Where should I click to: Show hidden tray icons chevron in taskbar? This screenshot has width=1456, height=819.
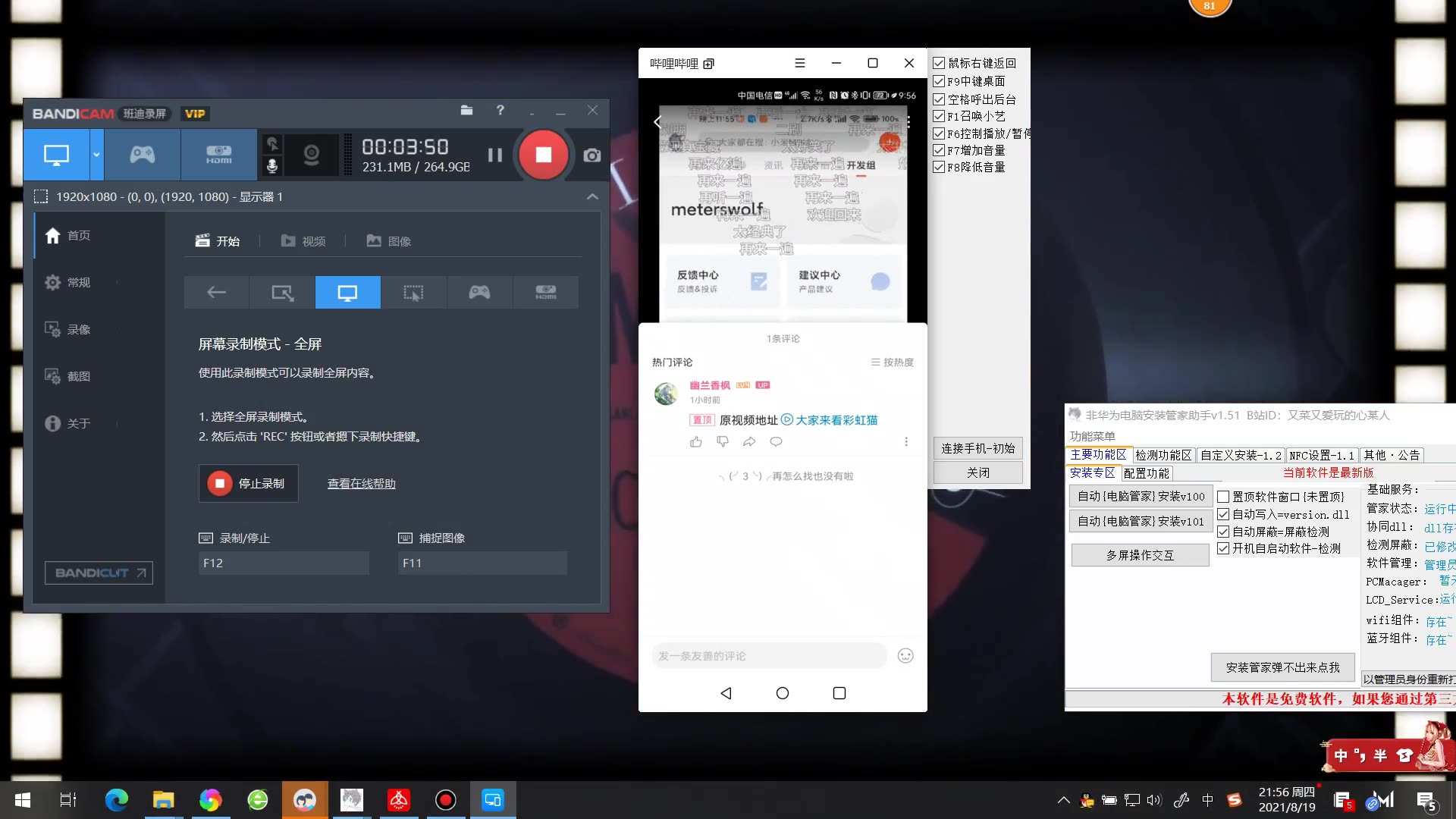pyautogui.click(x=1063, y=800)
